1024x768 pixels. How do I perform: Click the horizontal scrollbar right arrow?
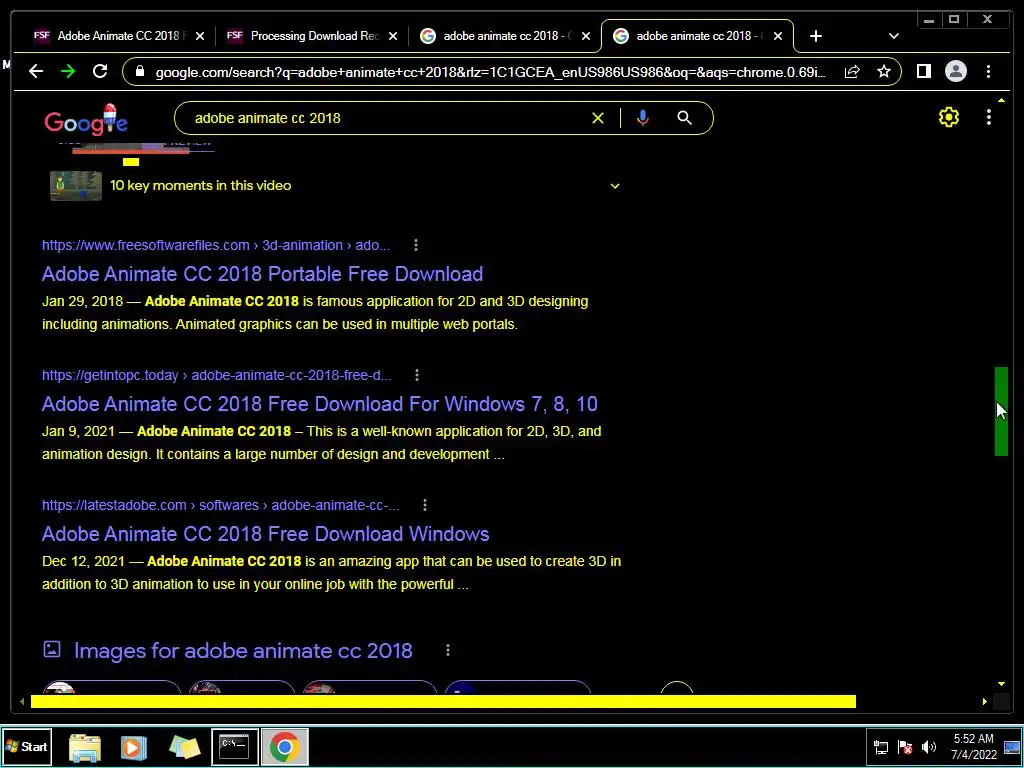(984, 701)
